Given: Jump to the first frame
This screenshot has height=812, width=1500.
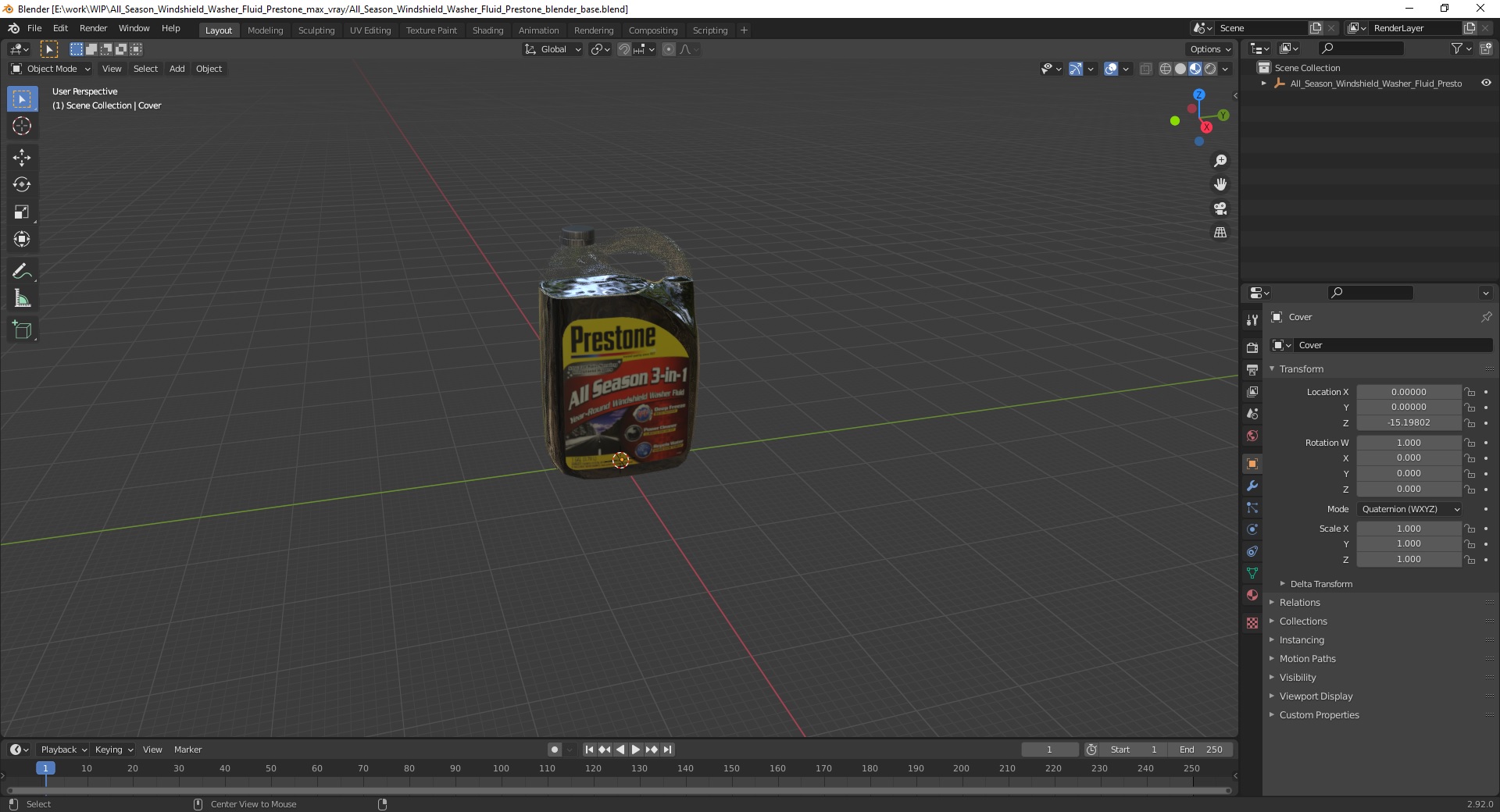Looking at the screenshot, I should coord(589,750).
